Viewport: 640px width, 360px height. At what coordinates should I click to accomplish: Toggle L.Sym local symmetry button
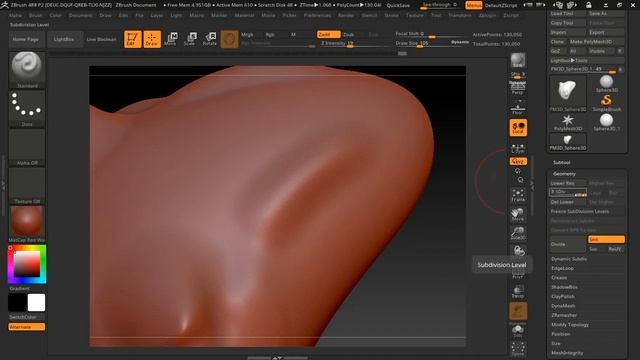coord(518,148)
